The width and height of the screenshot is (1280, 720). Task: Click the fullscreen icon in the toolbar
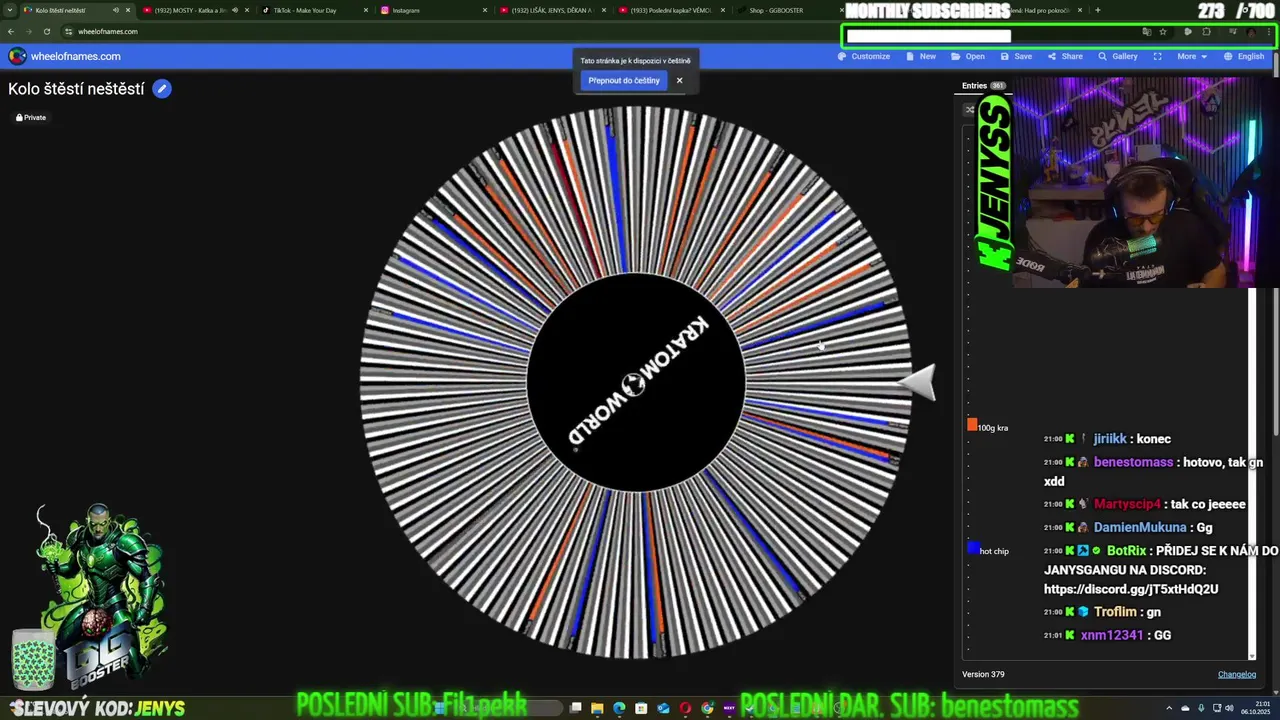point(1157,56)
